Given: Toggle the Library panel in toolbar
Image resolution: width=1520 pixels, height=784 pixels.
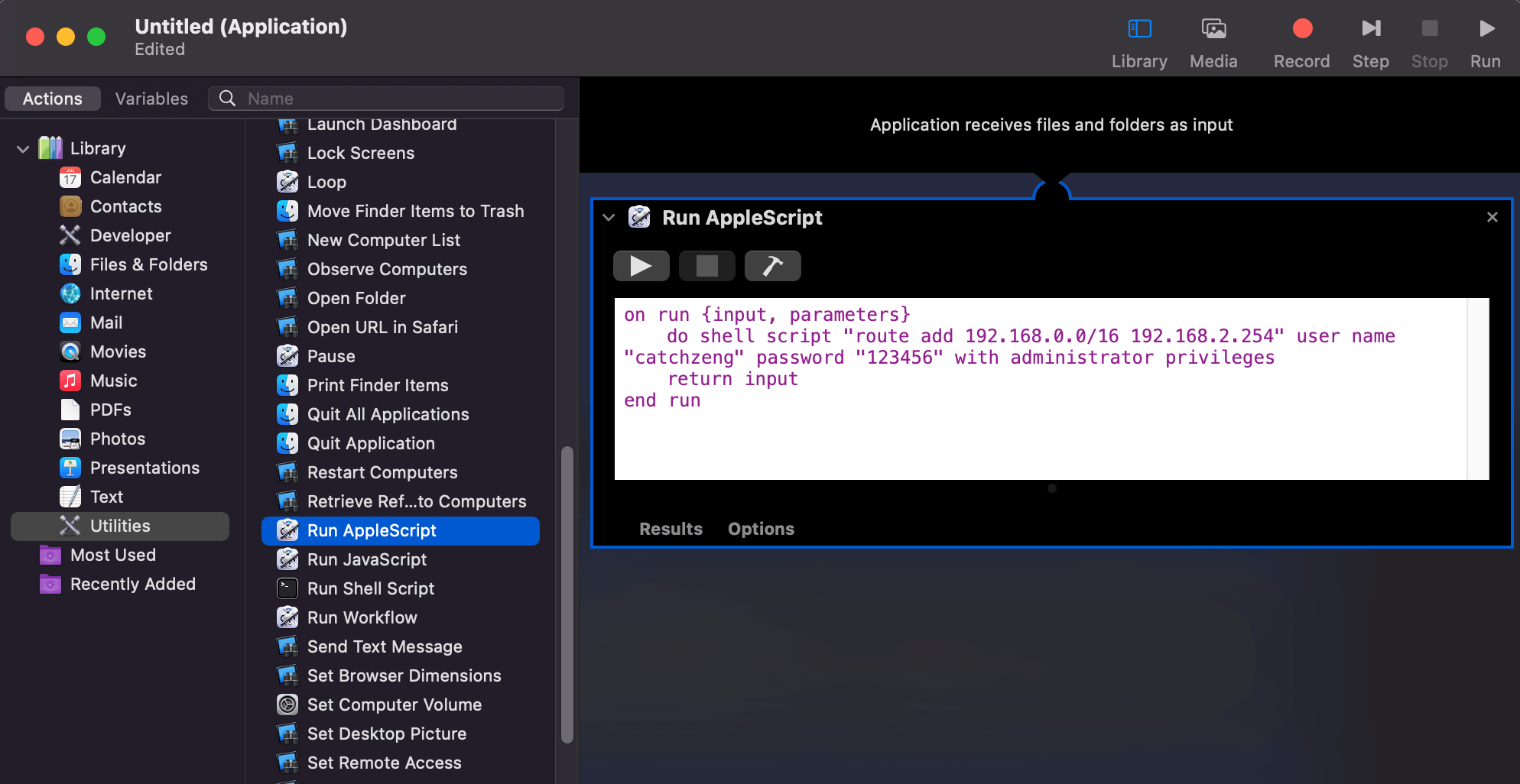Looking at the screenshot, I should 1139,43.
